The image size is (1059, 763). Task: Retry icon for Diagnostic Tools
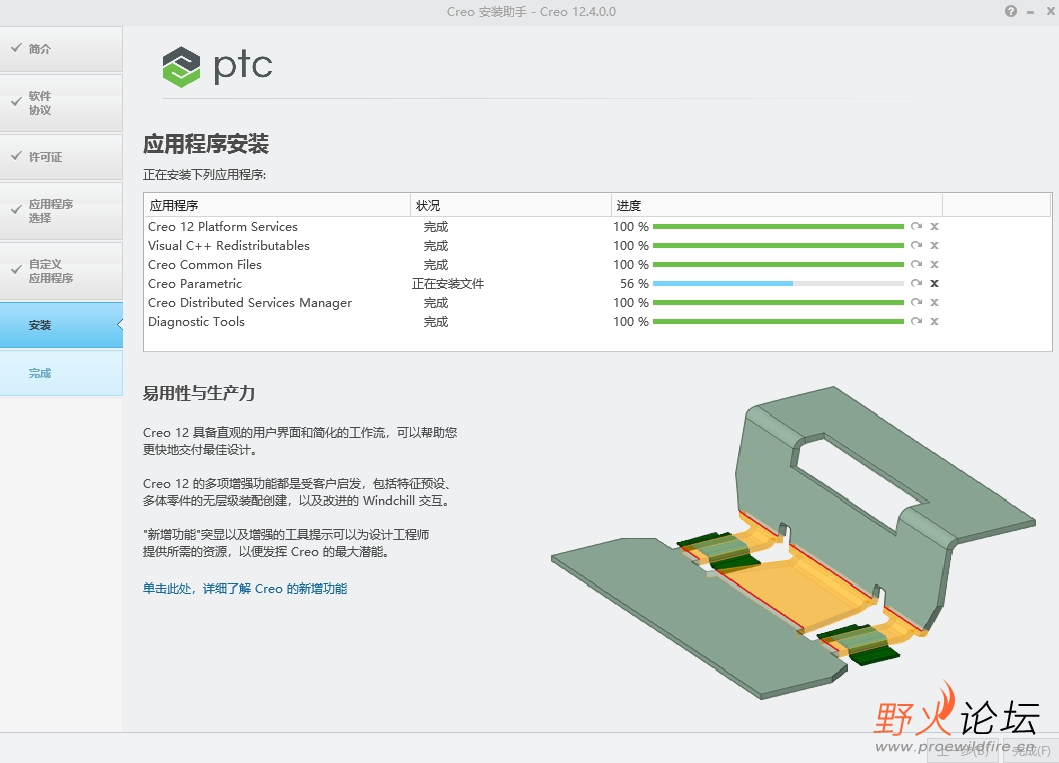[916, 321]
